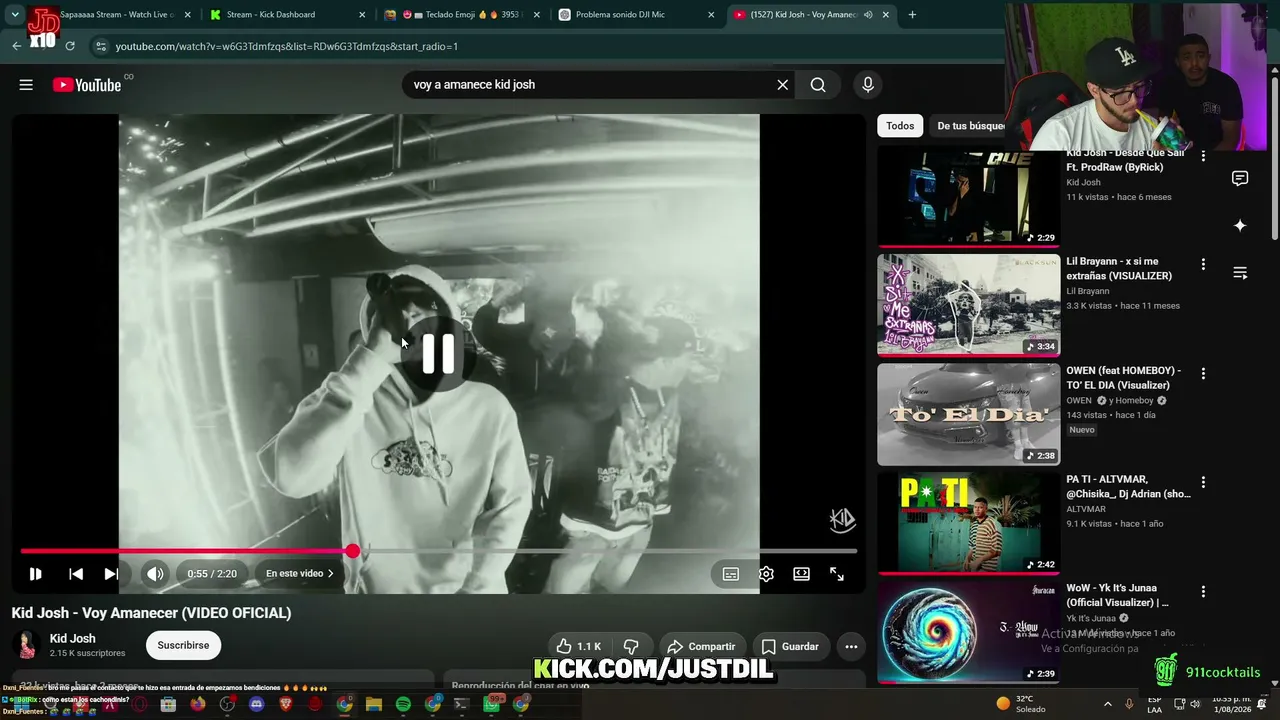
Task: Switch the player to theater mode
Action: [801, 574]
